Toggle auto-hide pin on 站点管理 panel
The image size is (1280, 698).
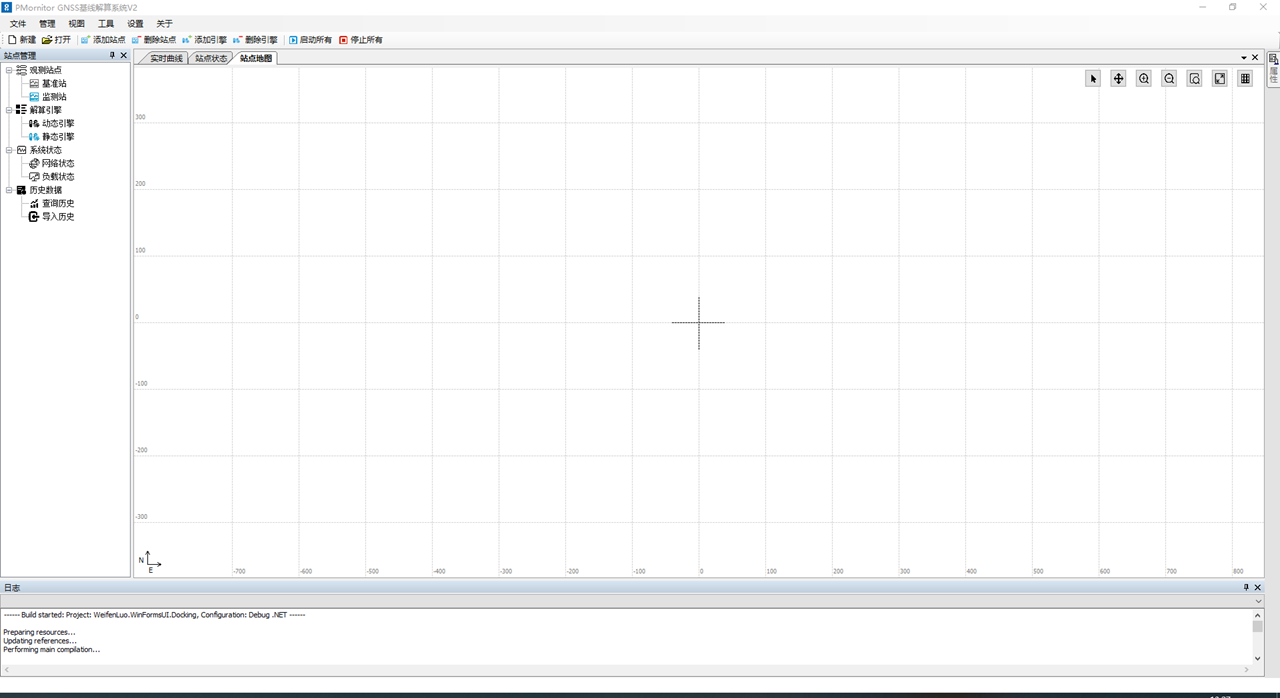[x=112, y=56]
